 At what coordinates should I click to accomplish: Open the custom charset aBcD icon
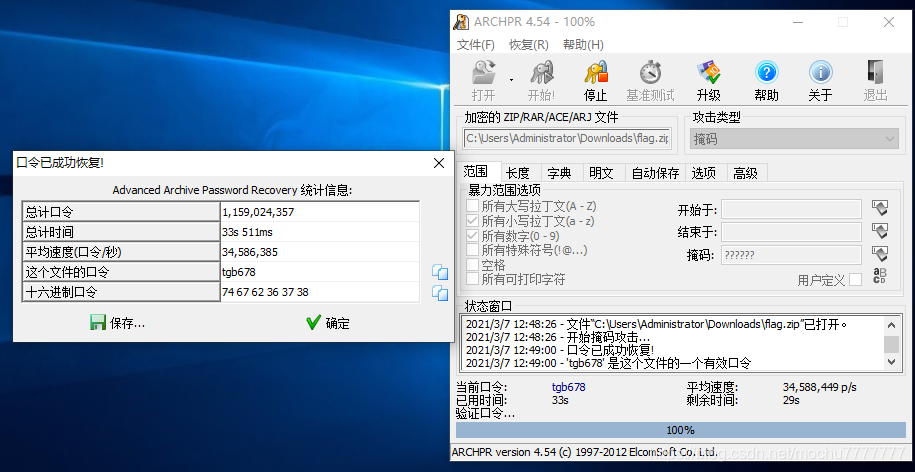coord(880,276)
